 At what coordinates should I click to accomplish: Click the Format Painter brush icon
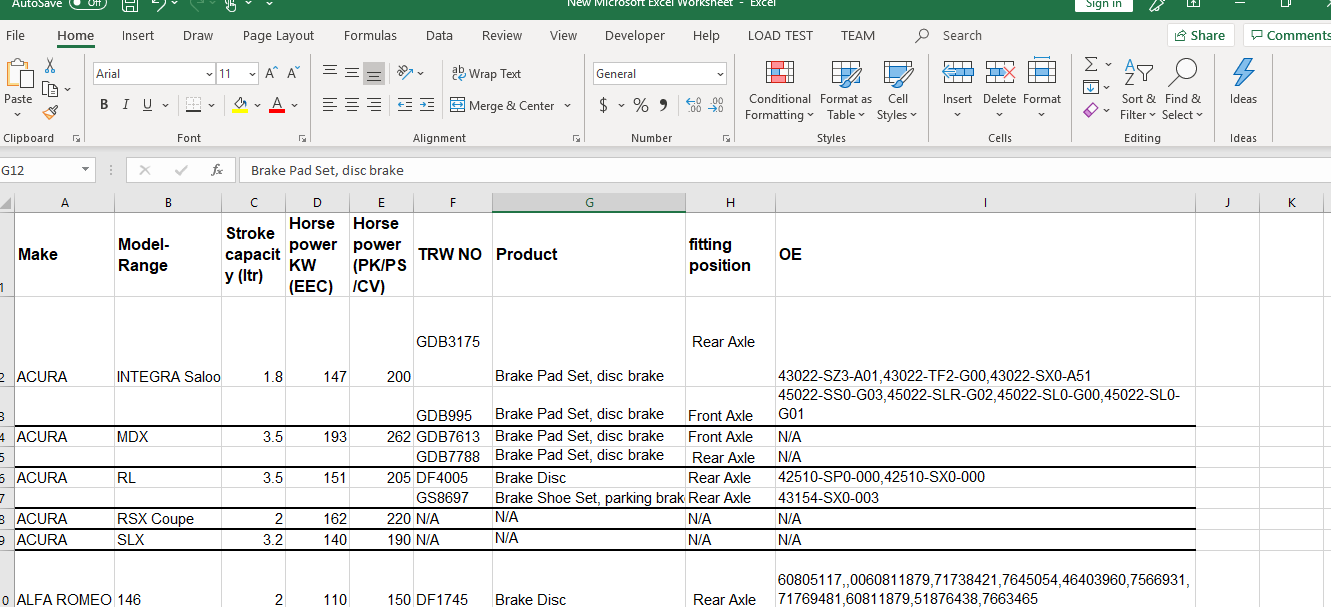pyautogui.click(x=50, y=113)
